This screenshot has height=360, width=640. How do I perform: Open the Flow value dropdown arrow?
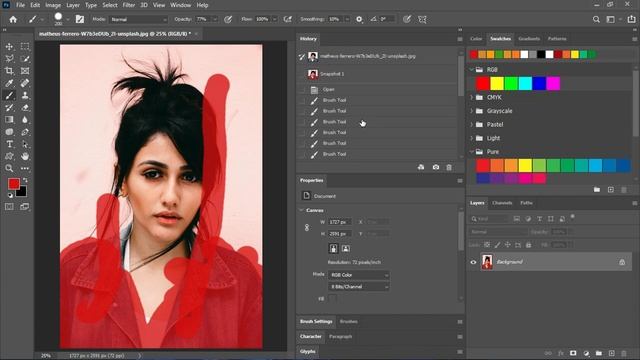[x=274, y=19]
